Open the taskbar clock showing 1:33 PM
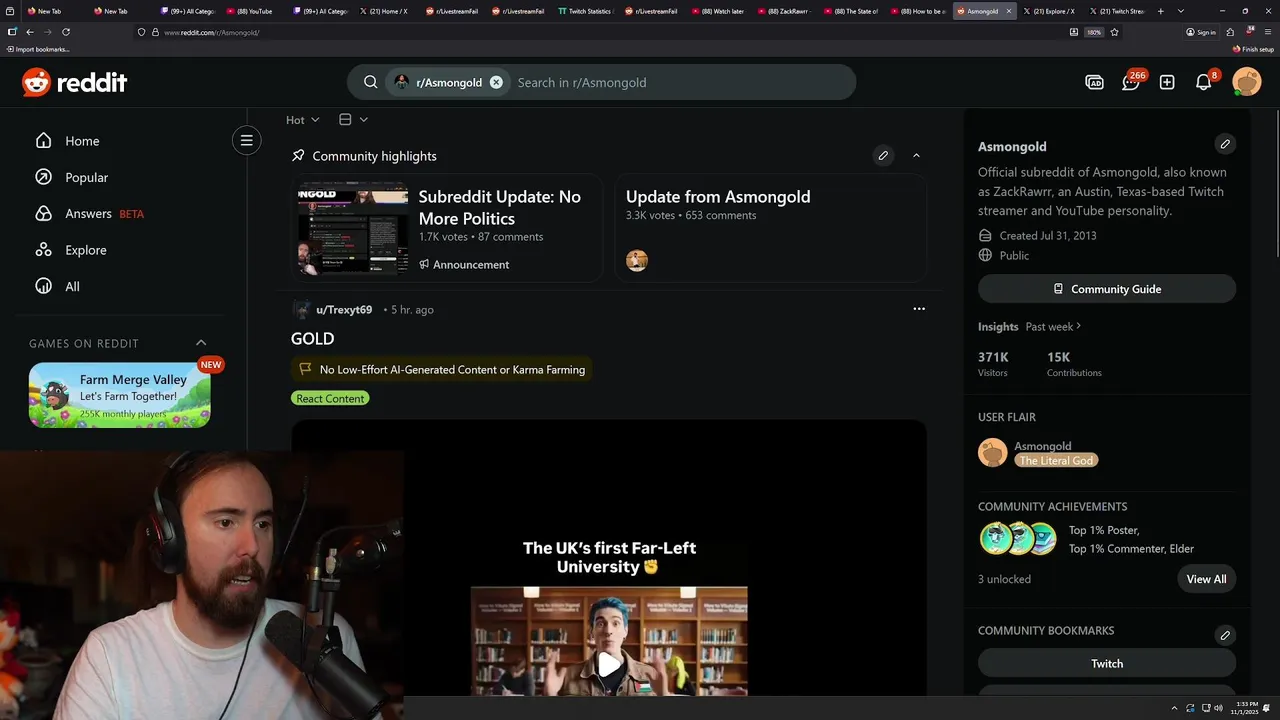Screen dimensions: 1280x720 (x=1245, y=708)
